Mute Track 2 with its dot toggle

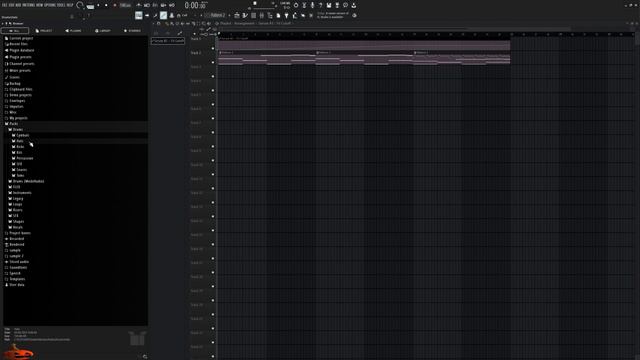pos(213,62)
